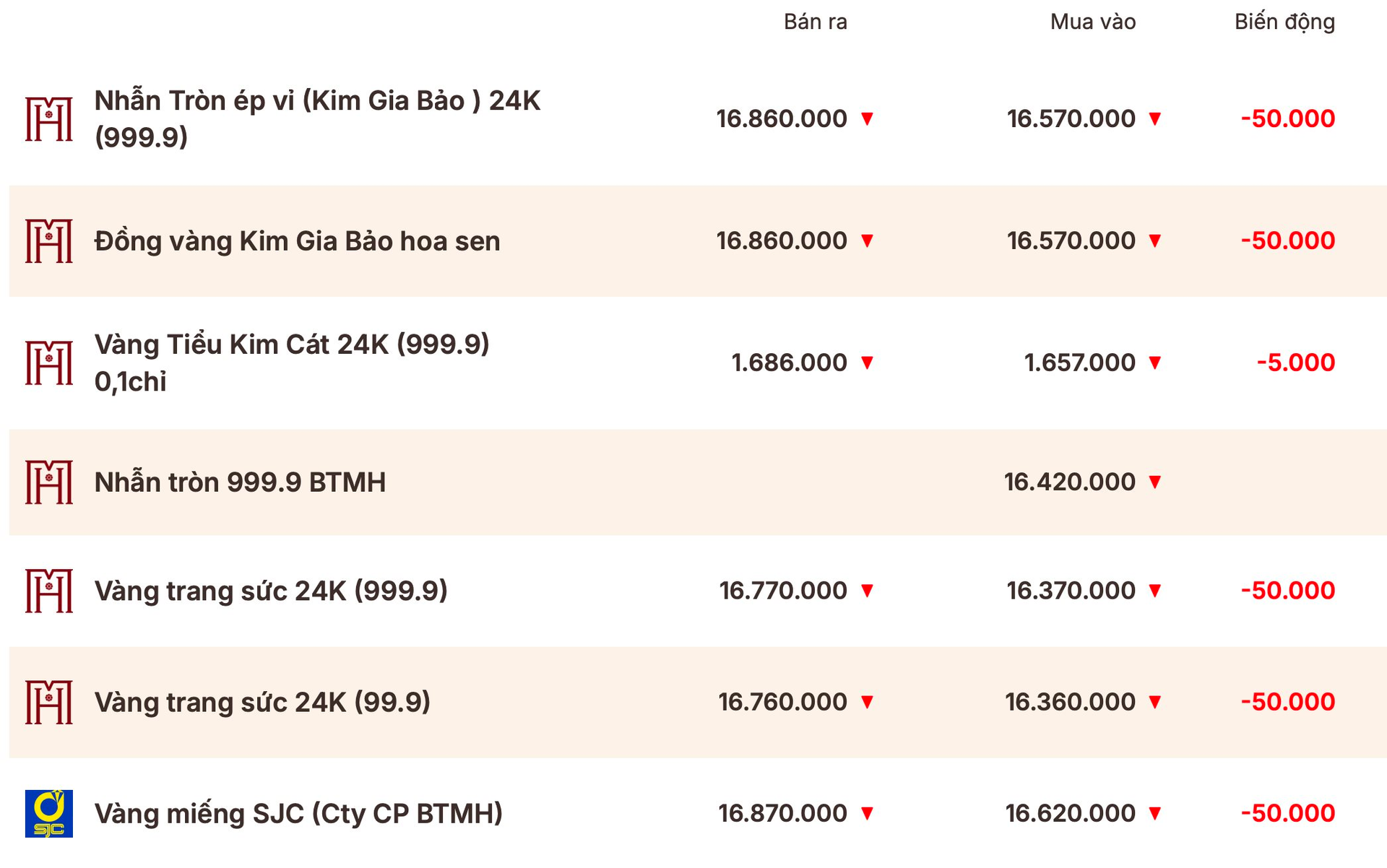Click the logo beside Vàng trang sức 24K (99.9)
This screenshot has width=1387, height=868.
pos(49,701)
